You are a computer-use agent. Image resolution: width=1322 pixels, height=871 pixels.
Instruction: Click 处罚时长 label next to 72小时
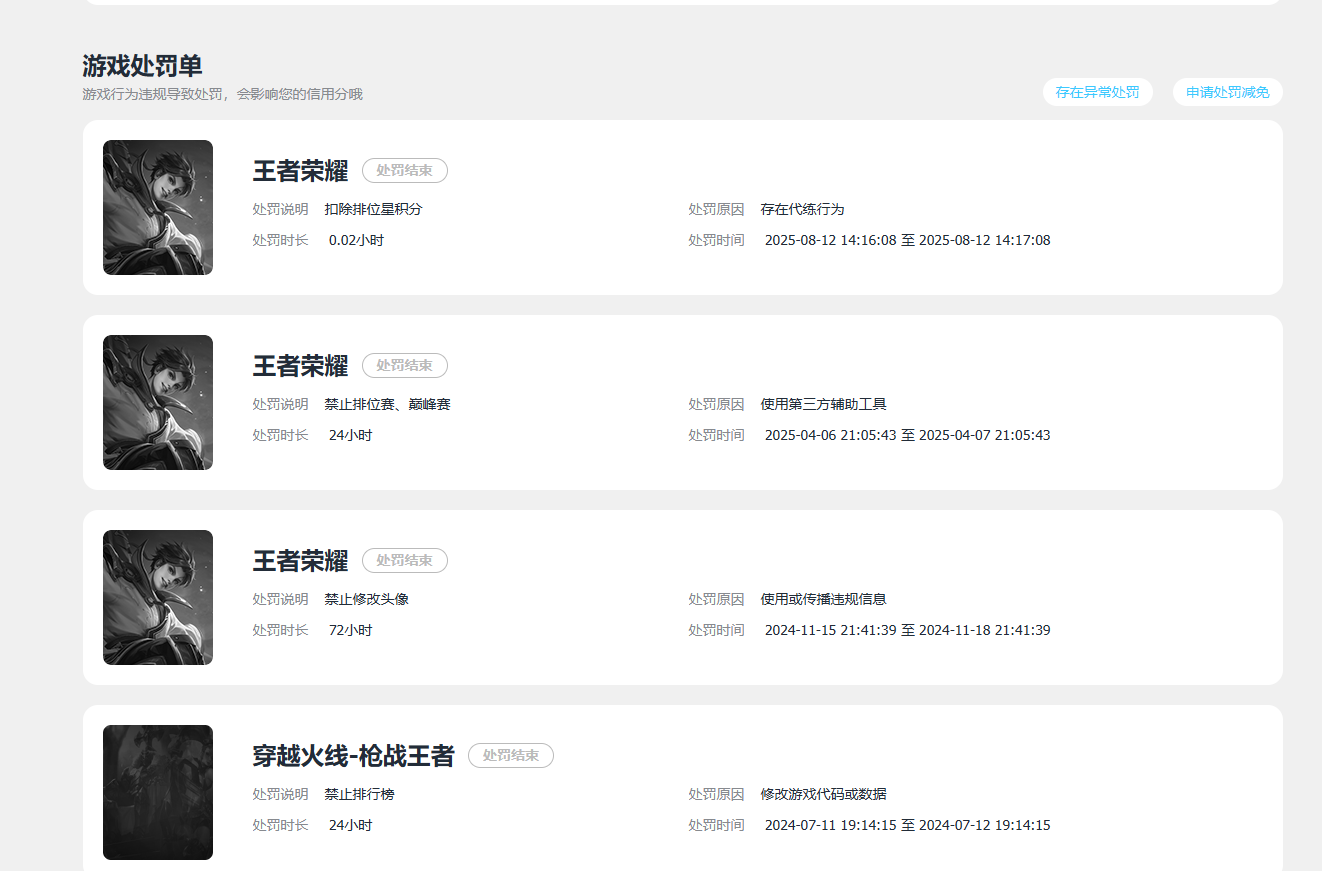[280, 631]
